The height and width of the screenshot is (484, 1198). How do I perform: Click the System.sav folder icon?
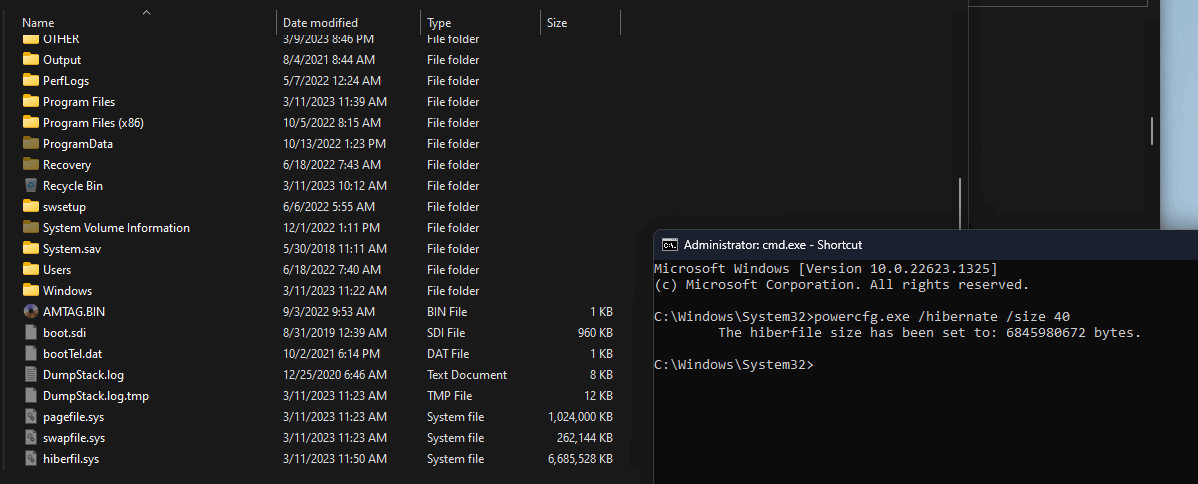pyautogui.click(x=31, y=248)
